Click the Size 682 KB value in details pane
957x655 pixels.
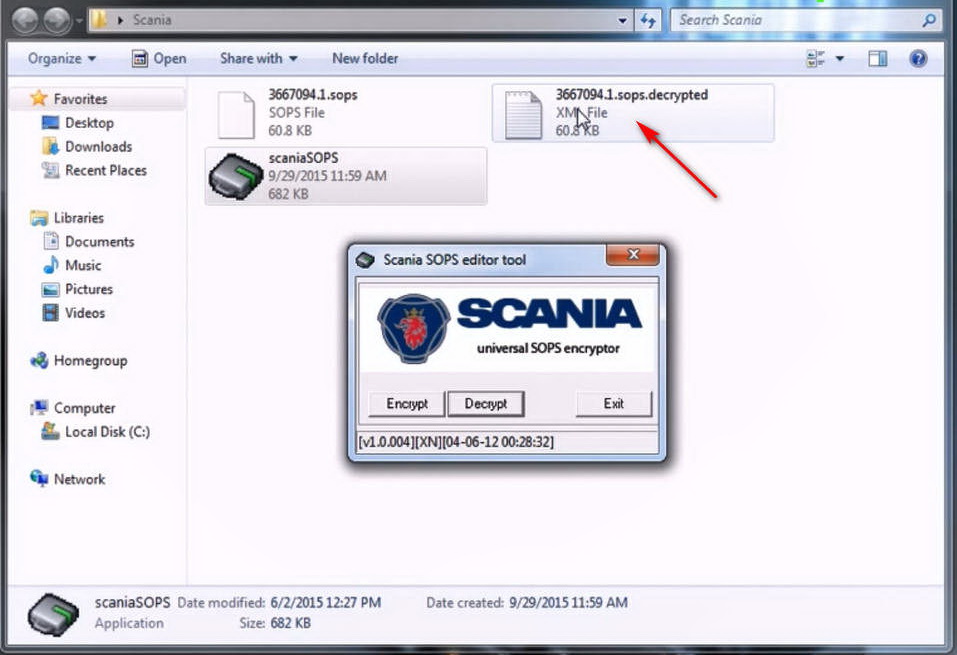[x=291, y=623]
